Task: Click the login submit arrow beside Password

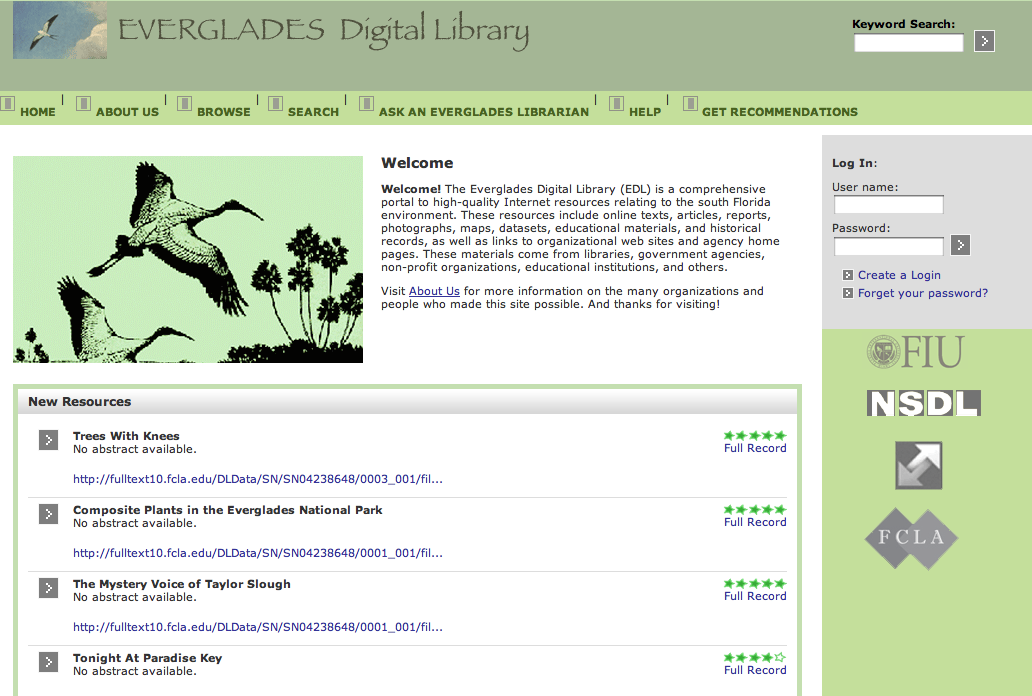Action: tap(960, 245)
